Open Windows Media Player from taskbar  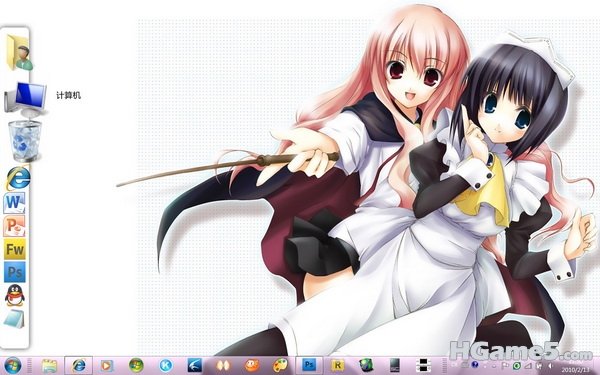point(106,365)
